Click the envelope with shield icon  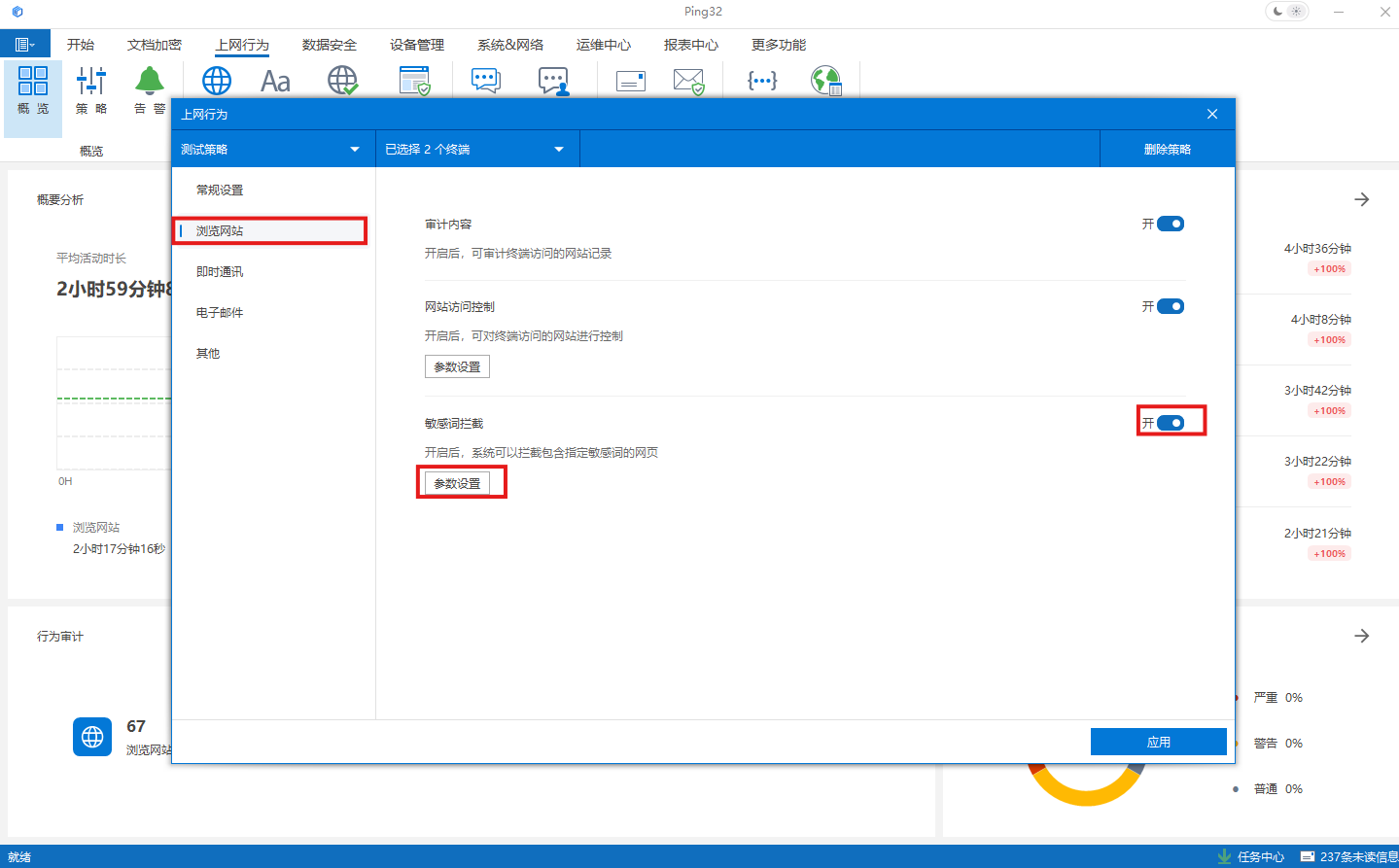[689, 81]
